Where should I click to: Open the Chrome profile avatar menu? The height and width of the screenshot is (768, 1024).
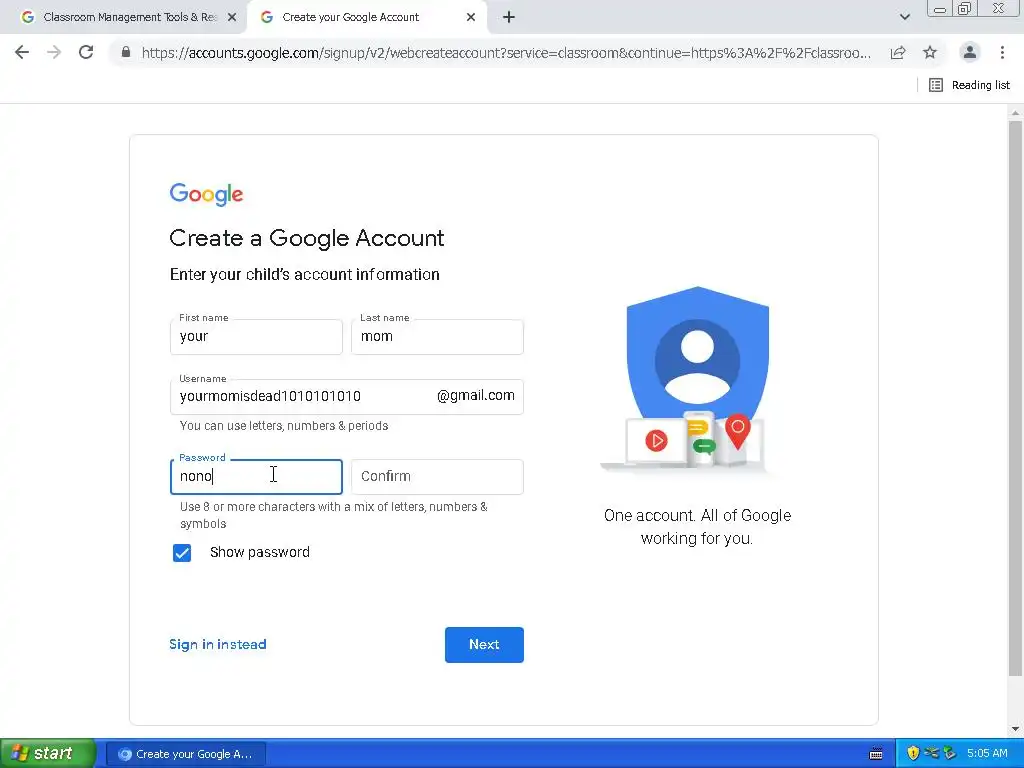970,52
